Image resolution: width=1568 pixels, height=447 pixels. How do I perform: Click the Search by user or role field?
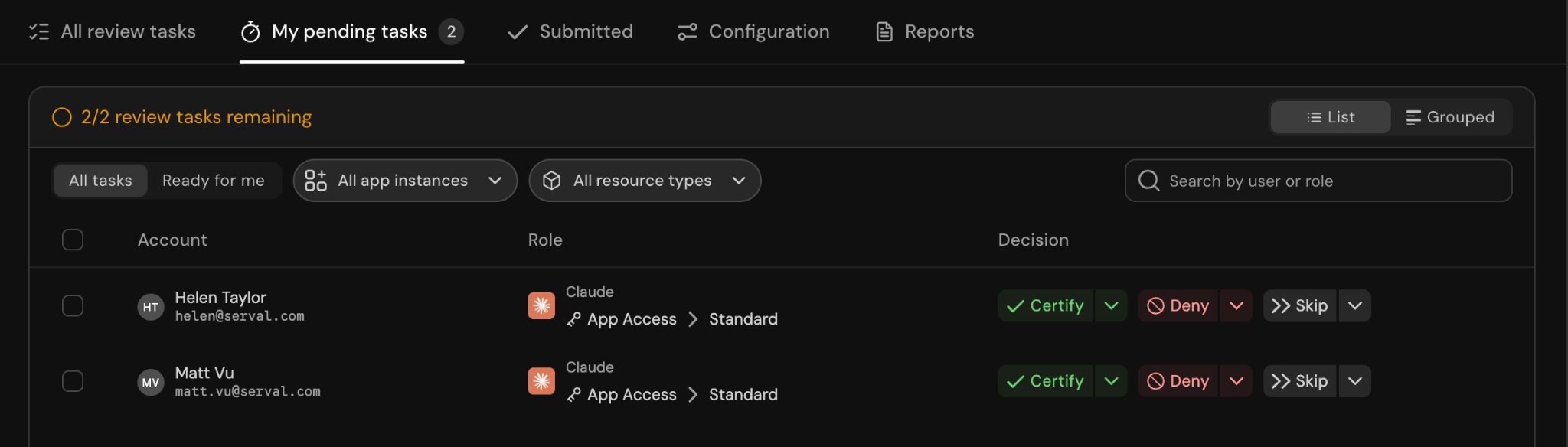point(1318,181)
